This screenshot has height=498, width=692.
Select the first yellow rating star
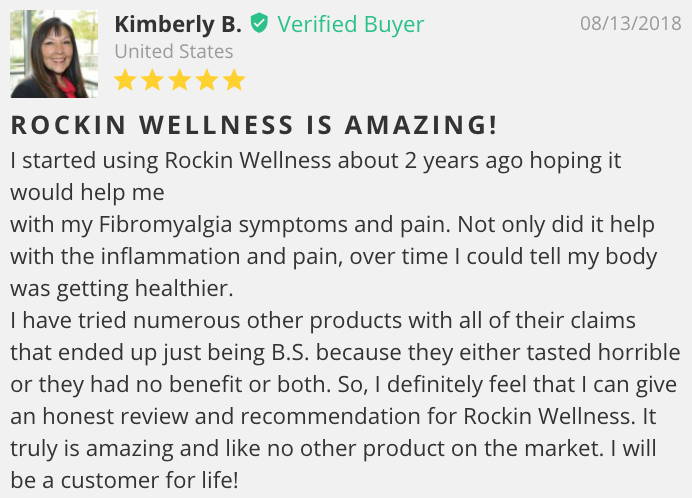click(125, 80)
